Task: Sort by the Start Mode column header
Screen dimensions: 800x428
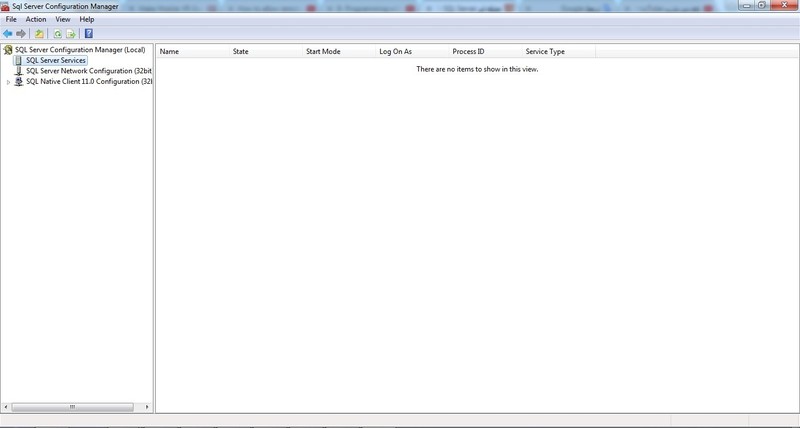Action: click(339, 52)
